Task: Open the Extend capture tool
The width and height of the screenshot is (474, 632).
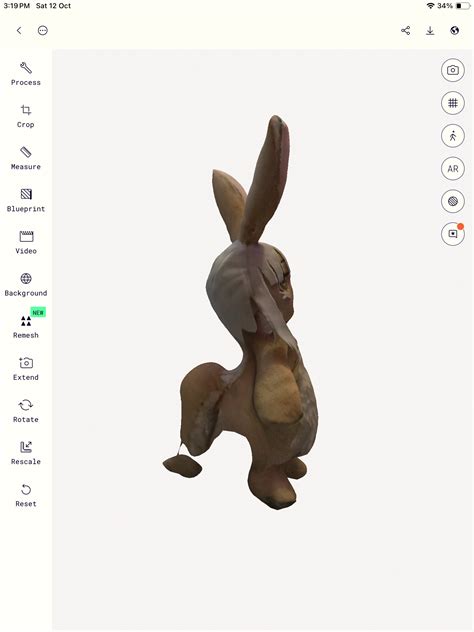Action: point(26,369)
